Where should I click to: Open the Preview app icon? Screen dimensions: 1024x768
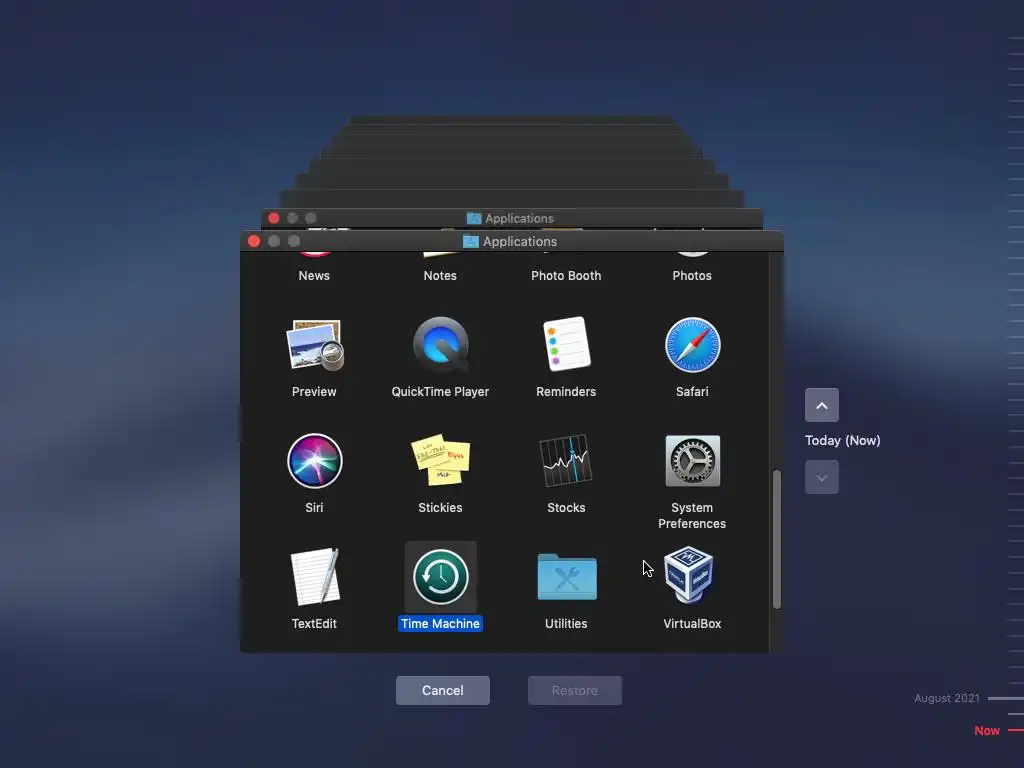point(314,345)
